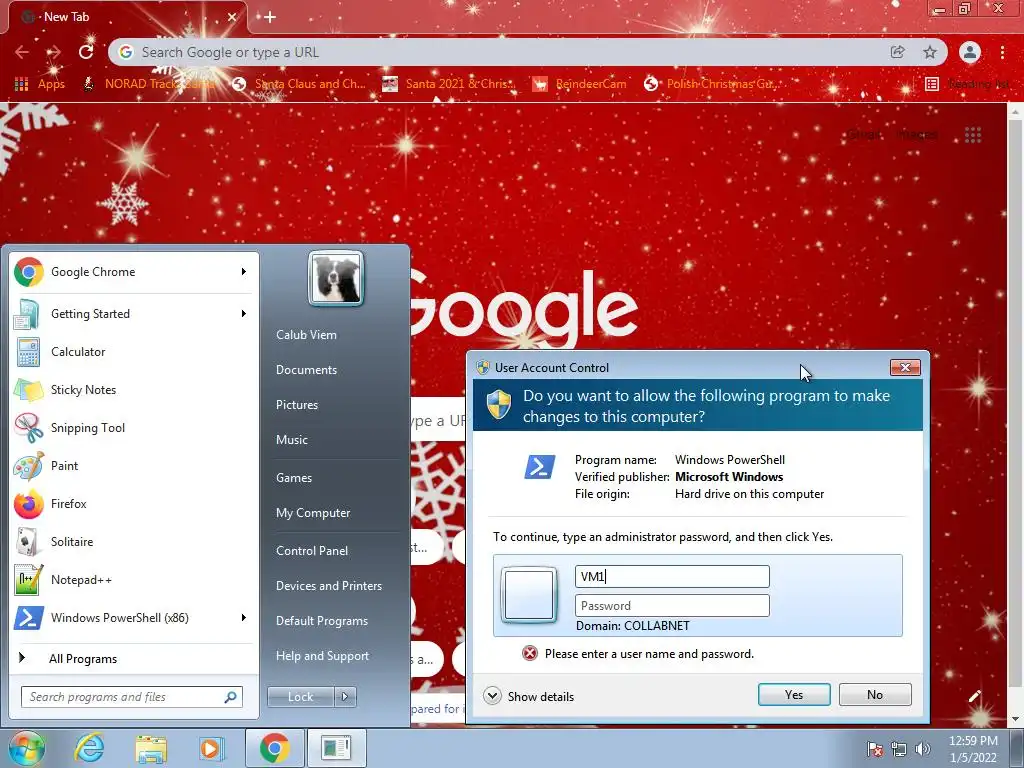Expand Google Chrome jump list arrow
This screenshot has width=1024, height=768.
244,272
